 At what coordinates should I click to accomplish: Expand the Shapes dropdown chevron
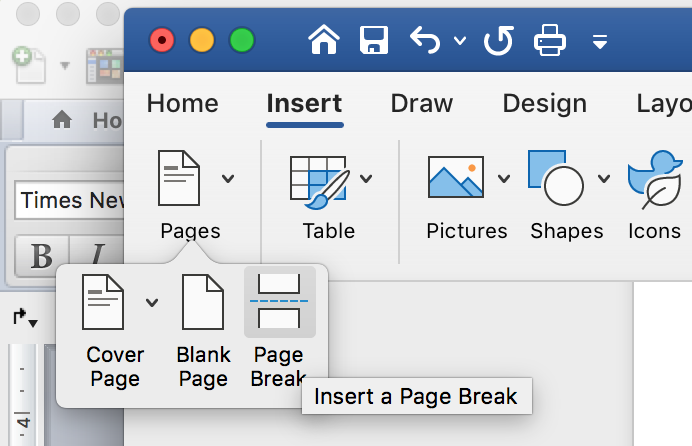604,179
